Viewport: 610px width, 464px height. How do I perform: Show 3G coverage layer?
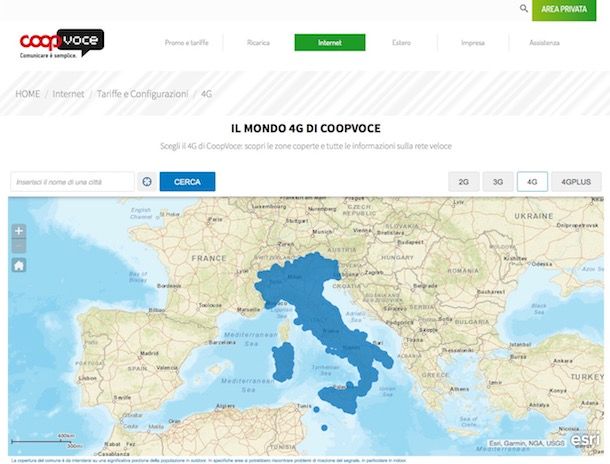click(x=498, y=182)
